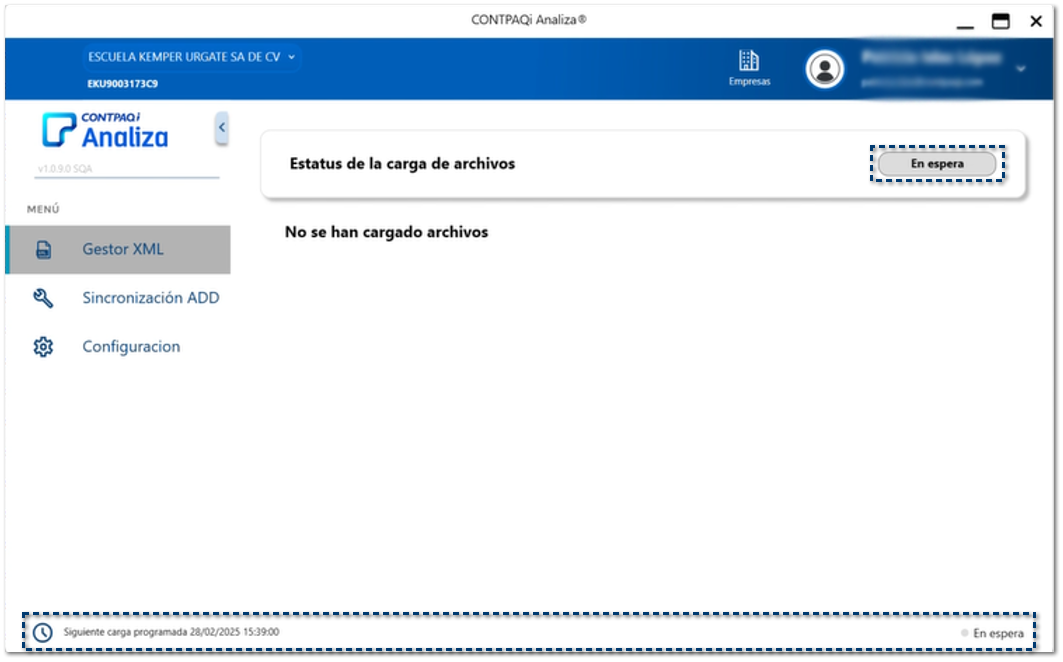Image resolution: width=1063 pixels, height=662 pixels.
Task: Collapse the sidebar with the chevron button
Action: [x=222, y=128]
